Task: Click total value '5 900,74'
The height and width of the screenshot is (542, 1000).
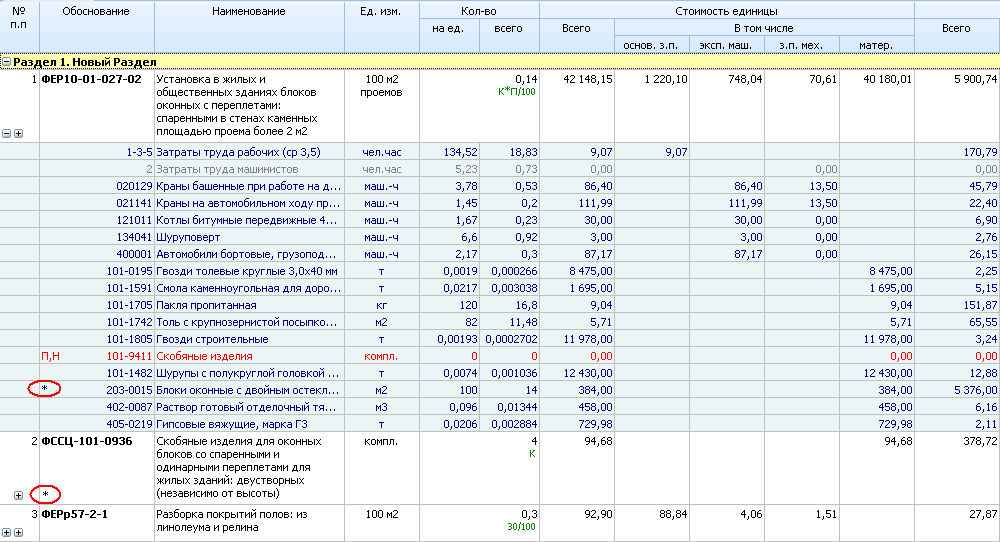Action: pos(976,80)
